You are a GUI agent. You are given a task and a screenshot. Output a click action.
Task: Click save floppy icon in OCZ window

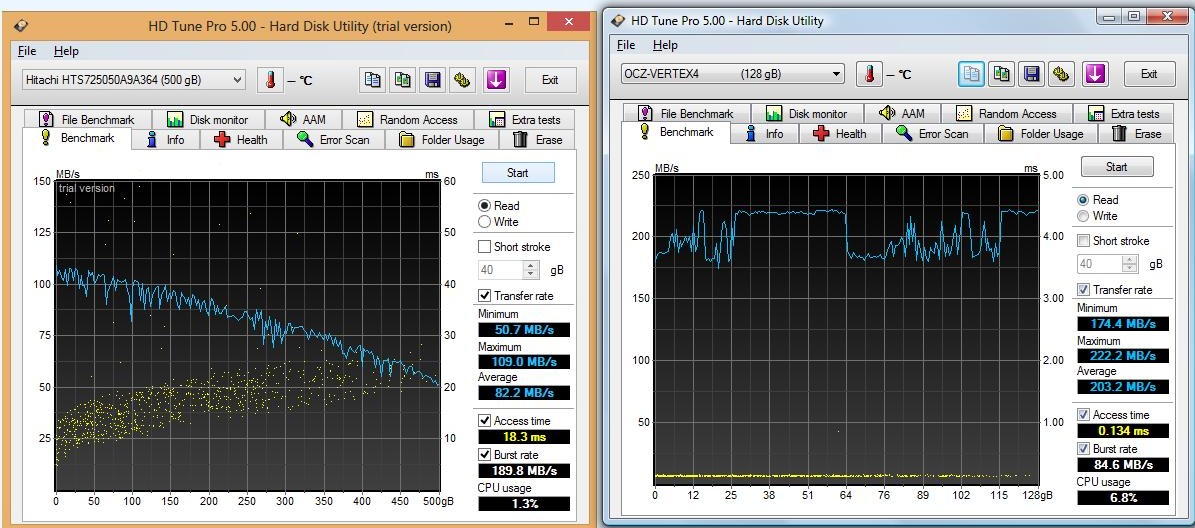point(1031,74)
